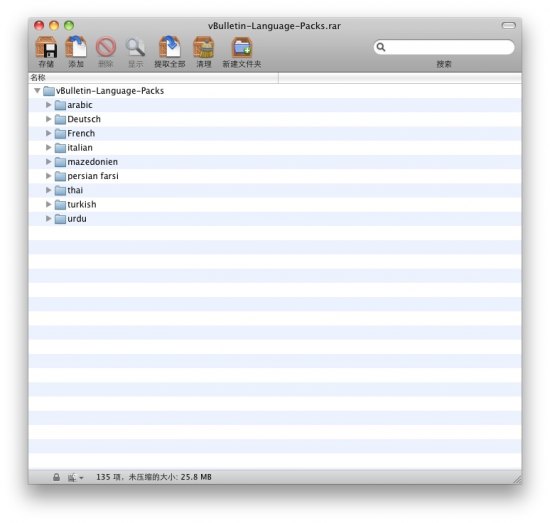Click the 'italian' folder name
The height and width of the screenshot is (523, 550).
pos(80,148)
